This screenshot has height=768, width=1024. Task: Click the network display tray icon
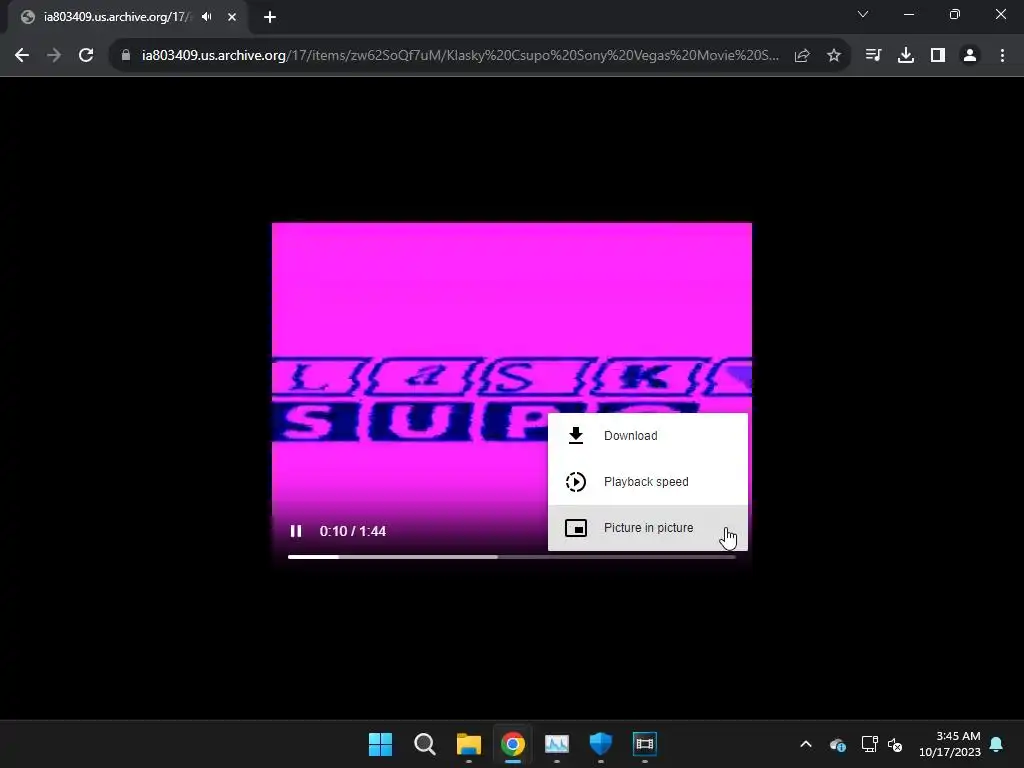[869, 744]
